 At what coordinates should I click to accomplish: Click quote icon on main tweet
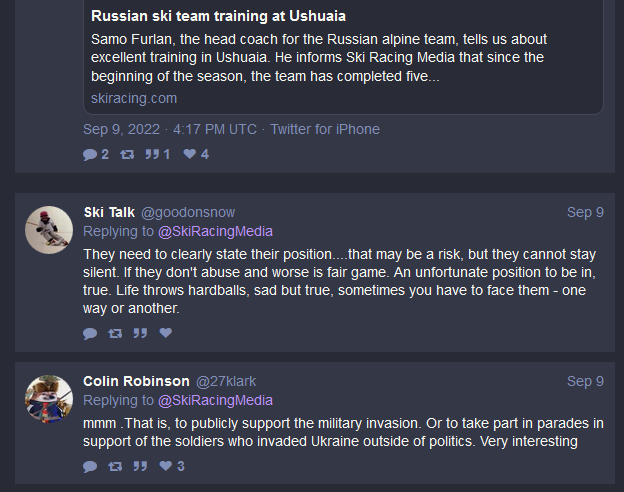153,154
